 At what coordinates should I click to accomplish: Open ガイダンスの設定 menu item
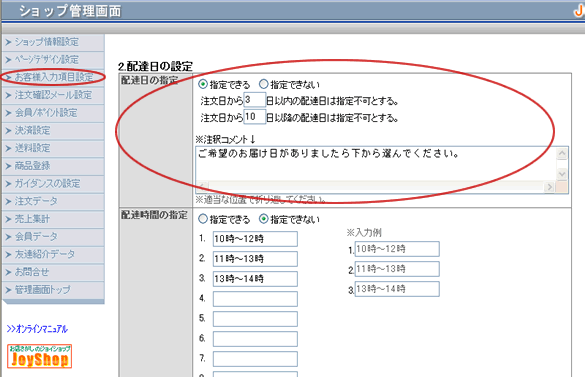pos(53,184)
